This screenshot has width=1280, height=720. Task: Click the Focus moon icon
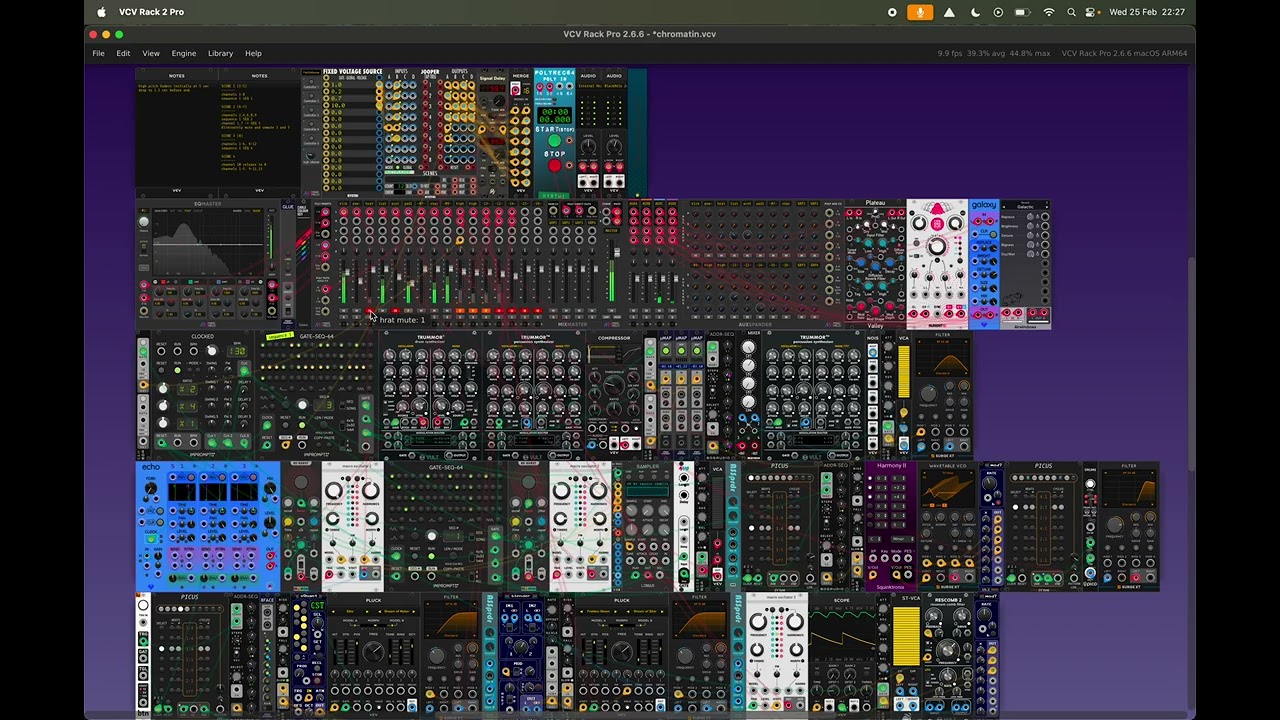[x=975, y=12]
